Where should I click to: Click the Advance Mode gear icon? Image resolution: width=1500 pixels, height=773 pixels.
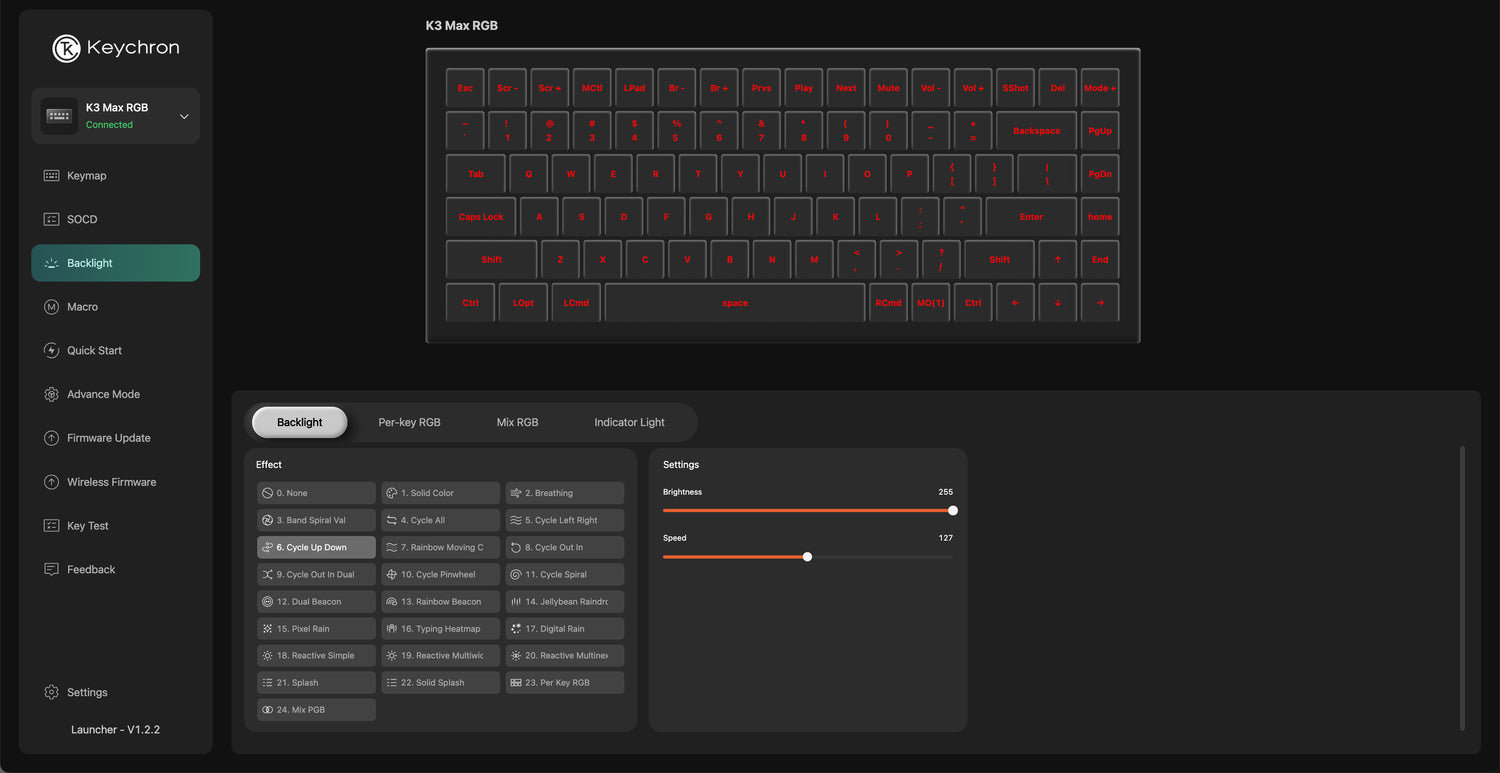[x=51, y=395]
